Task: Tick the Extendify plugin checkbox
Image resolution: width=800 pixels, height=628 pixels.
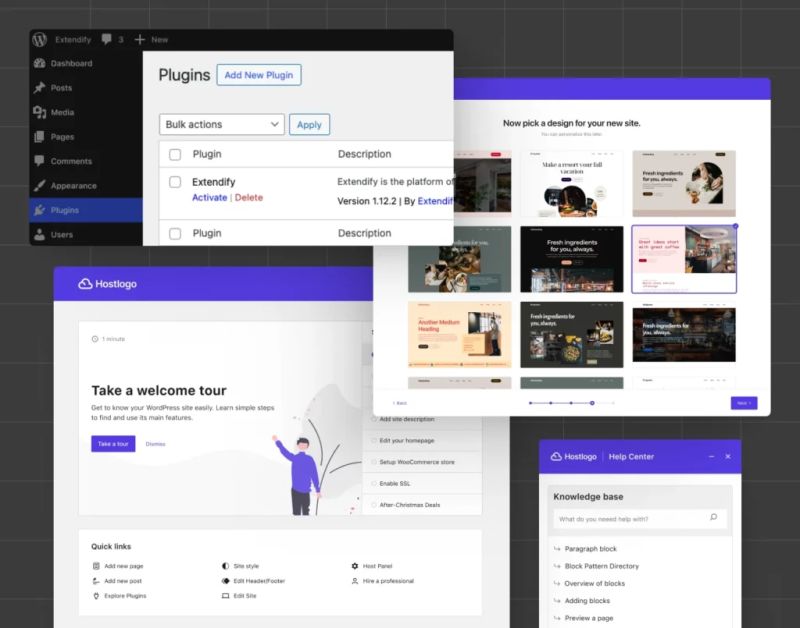Action: (x=175, y=182)
